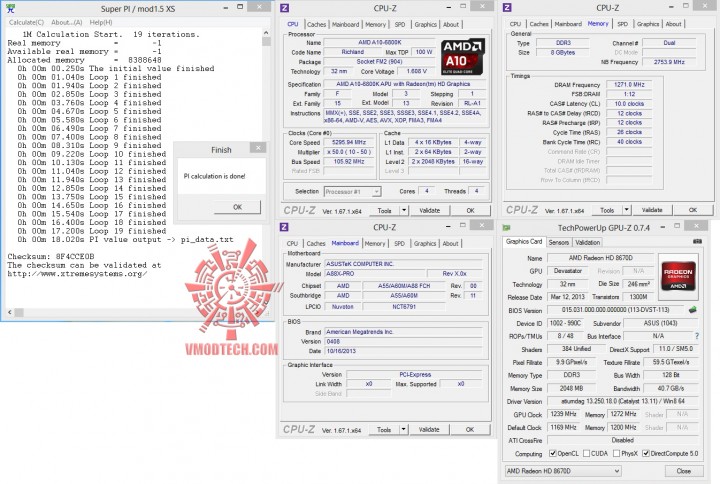Click the GPU-Z title bar icon
This screenshot has height=484, width=720.
click(507, 228)
